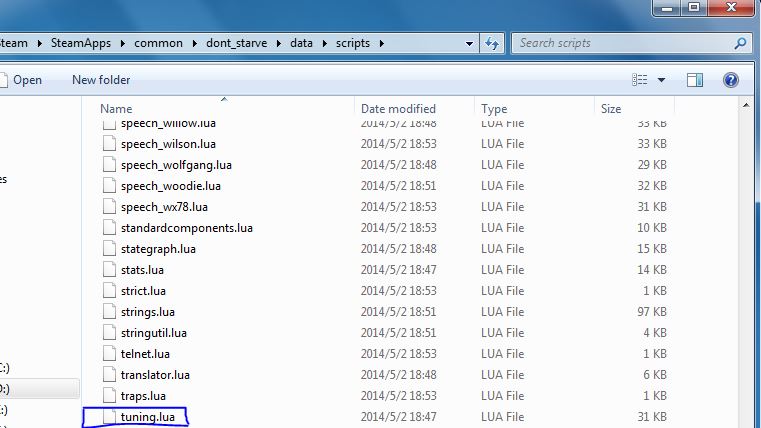Select file icon of strict.lua
Screen dimensions: 761x428
point(109,291)
